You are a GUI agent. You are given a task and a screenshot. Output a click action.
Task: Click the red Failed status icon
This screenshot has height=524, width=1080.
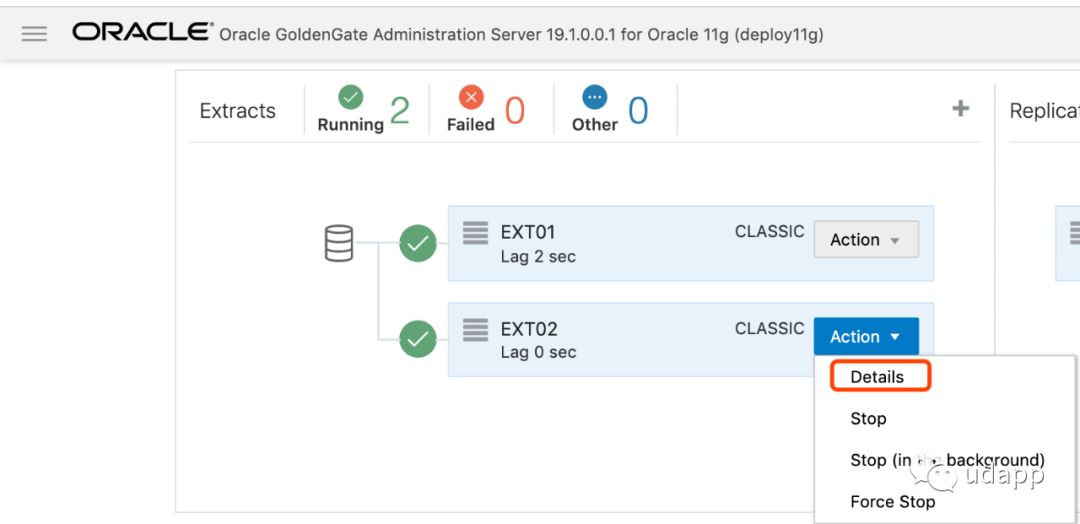coord(470,97)
